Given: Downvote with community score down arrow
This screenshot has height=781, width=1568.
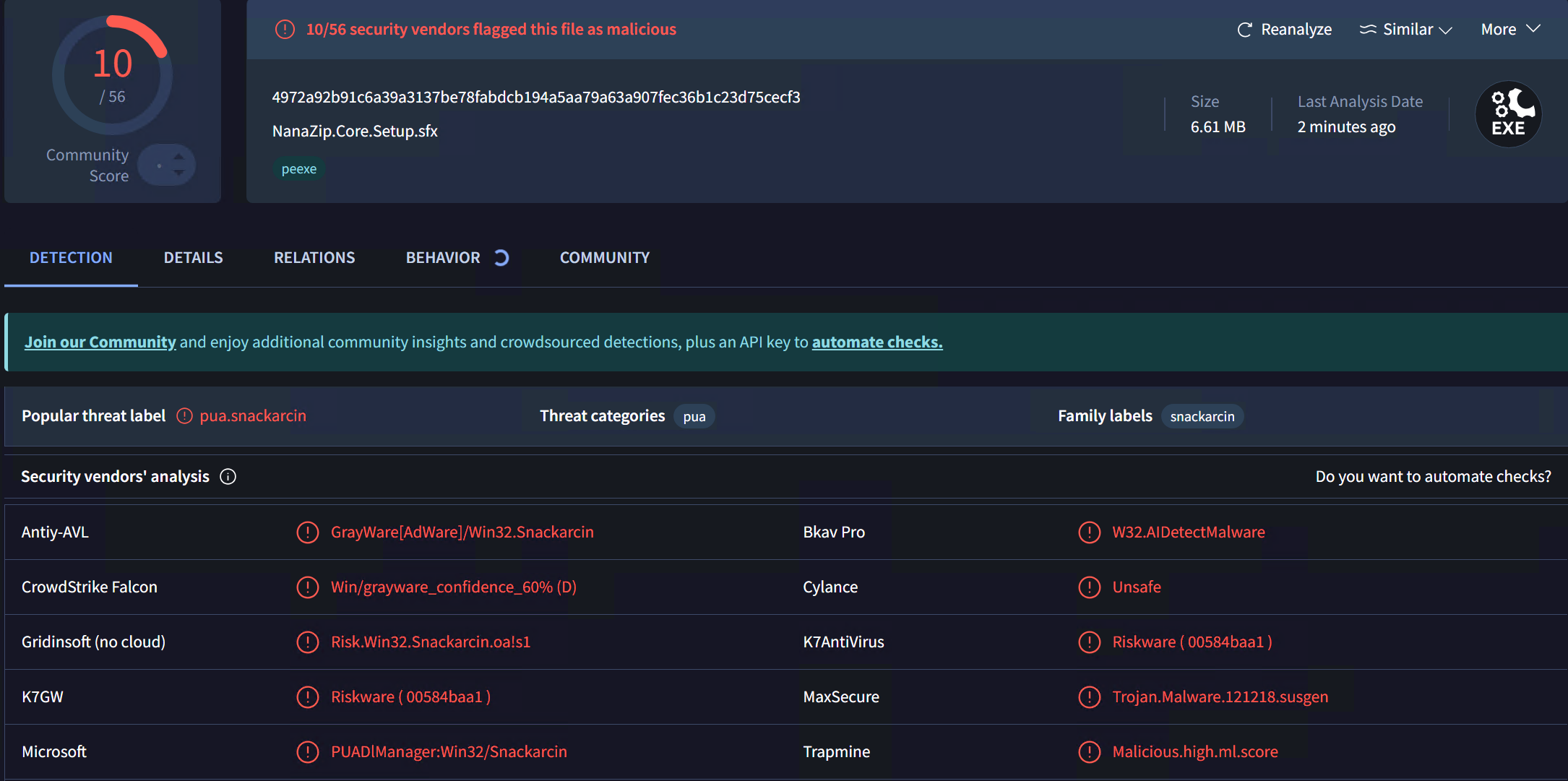Looking at the screenshot, I should tap(179, 173).
